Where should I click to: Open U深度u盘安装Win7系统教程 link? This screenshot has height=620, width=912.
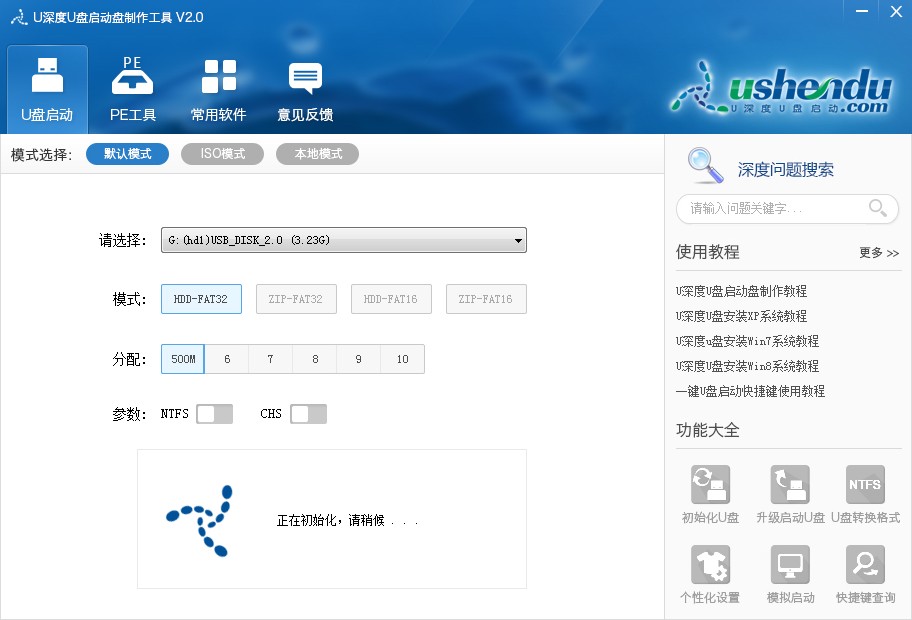[x=747, y=341]
